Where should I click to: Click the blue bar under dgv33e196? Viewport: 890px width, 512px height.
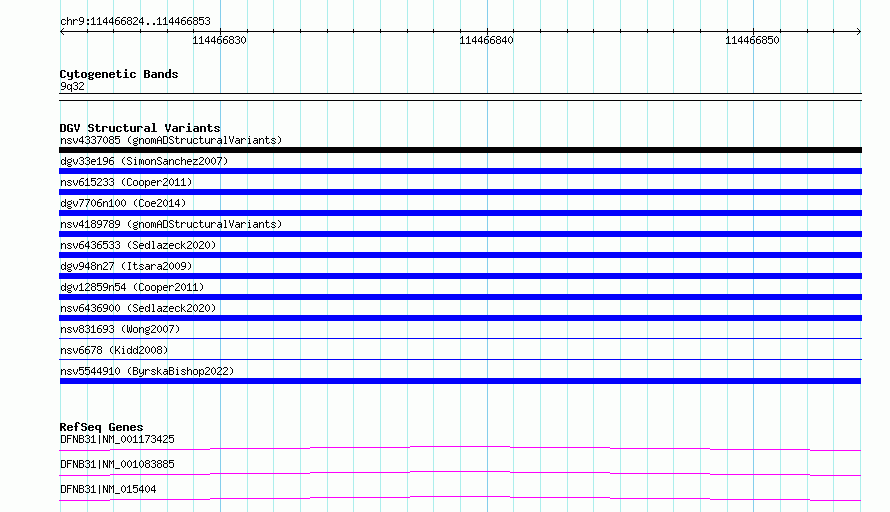click(x=460, y=171)
